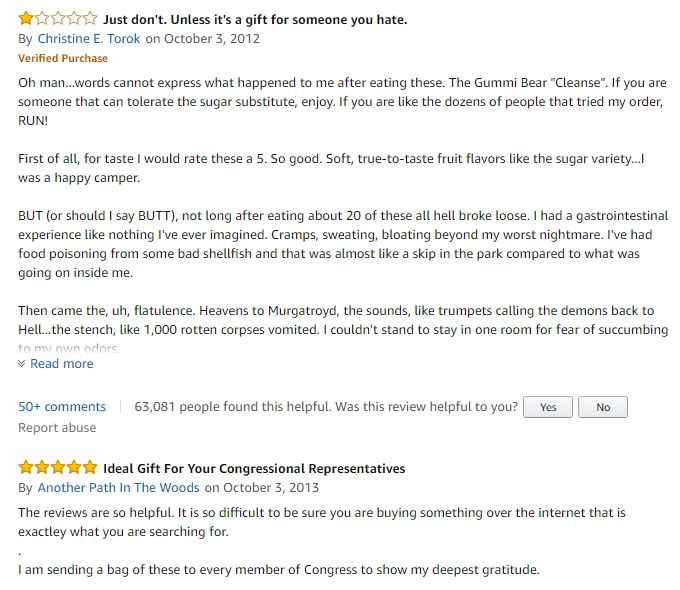
Task: Click the Verified Purchase label
Action: point(63,58)
